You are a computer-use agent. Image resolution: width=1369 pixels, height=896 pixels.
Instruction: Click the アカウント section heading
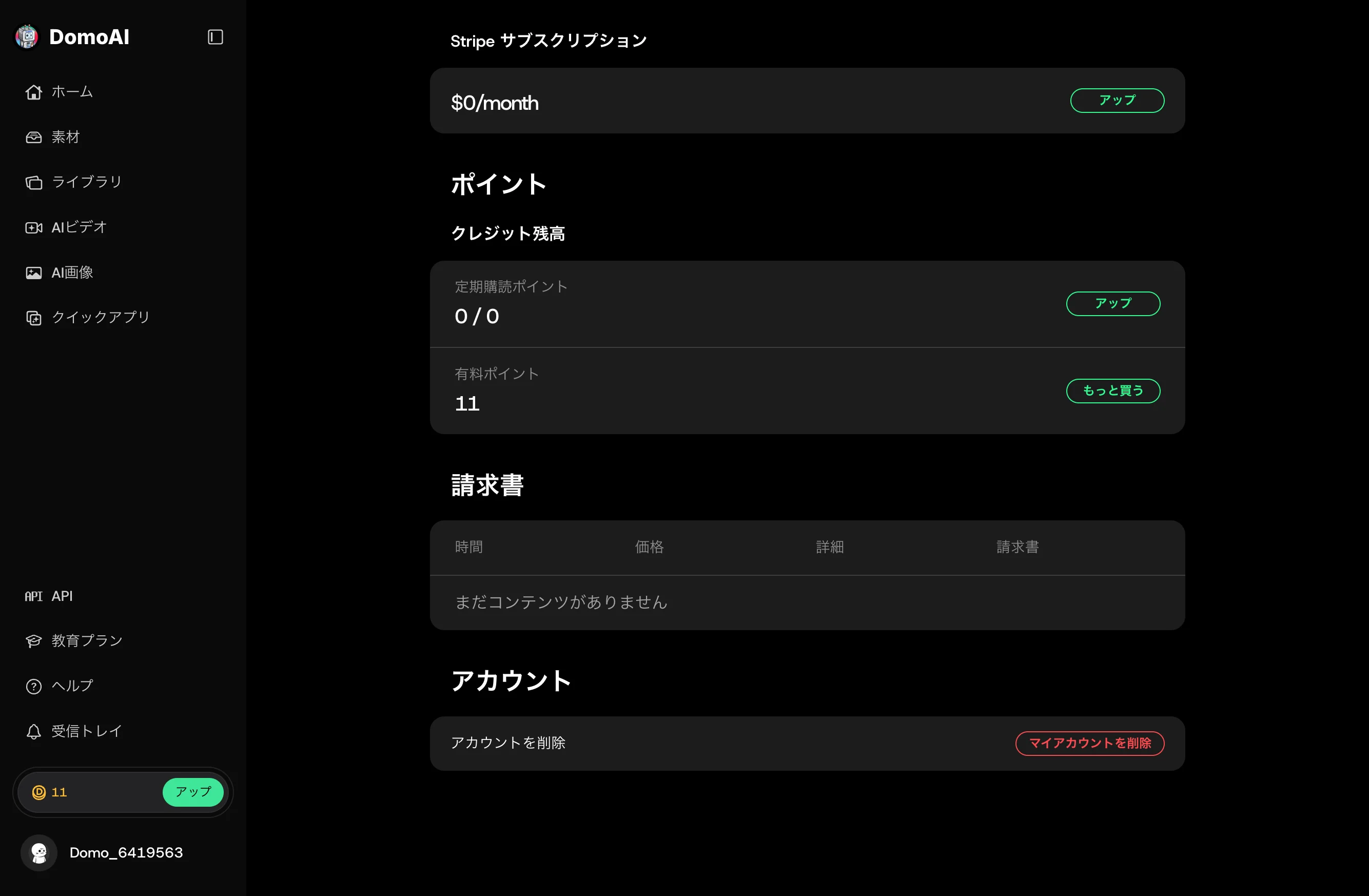pos(511,681)
